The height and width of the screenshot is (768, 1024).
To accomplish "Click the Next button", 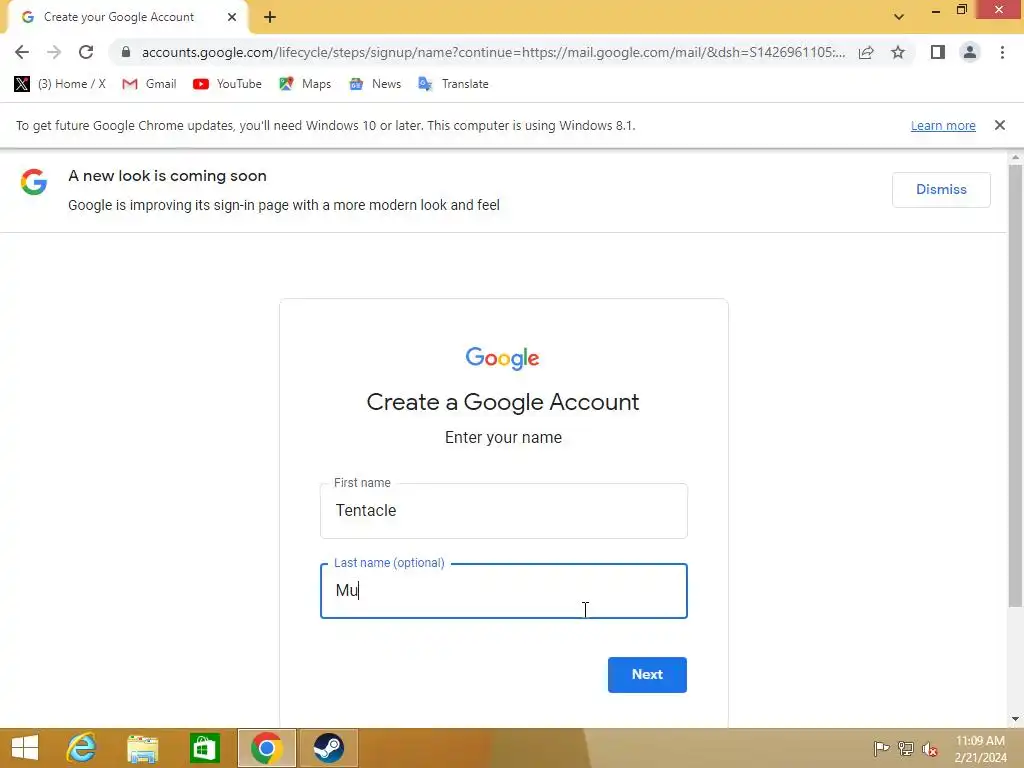I will coord(647,675).
